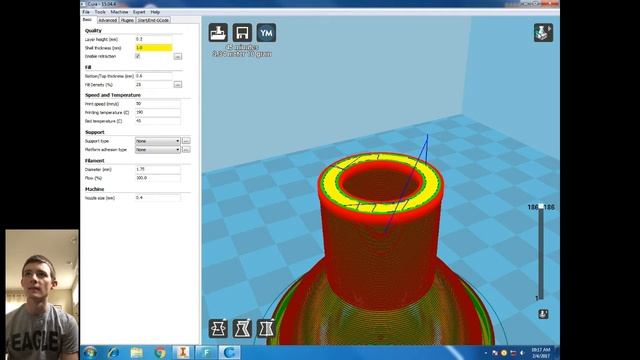Switch to the Basic tab
This screenshot has height=360, width=640.
pos(88,20)
